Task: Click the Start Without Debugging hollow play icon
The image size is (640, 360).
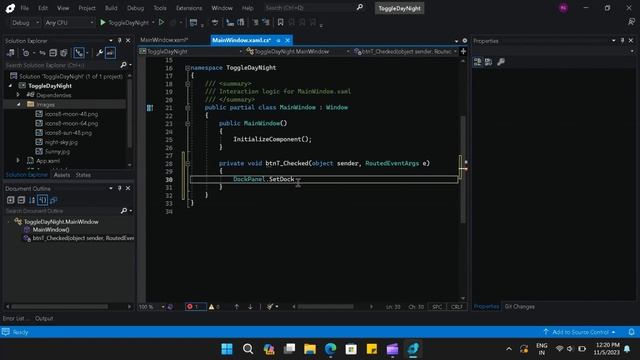Action: (162, 23)
